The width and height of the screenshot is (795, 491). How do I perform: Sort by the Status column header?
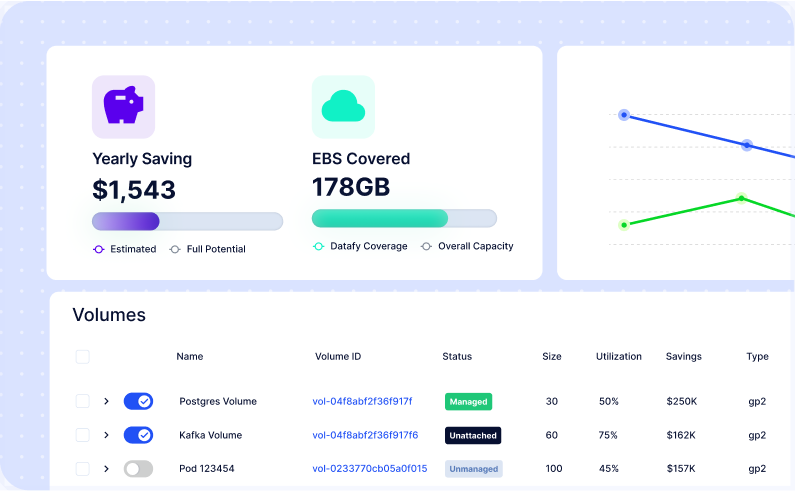tap(457, 357)
